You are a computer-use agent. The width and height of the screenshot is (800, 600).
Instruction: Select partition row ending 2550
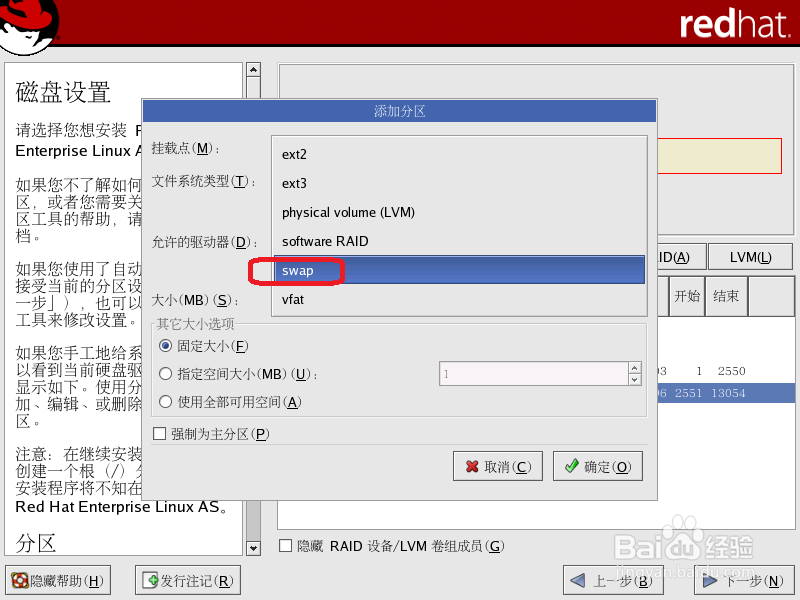coord(726,371)
